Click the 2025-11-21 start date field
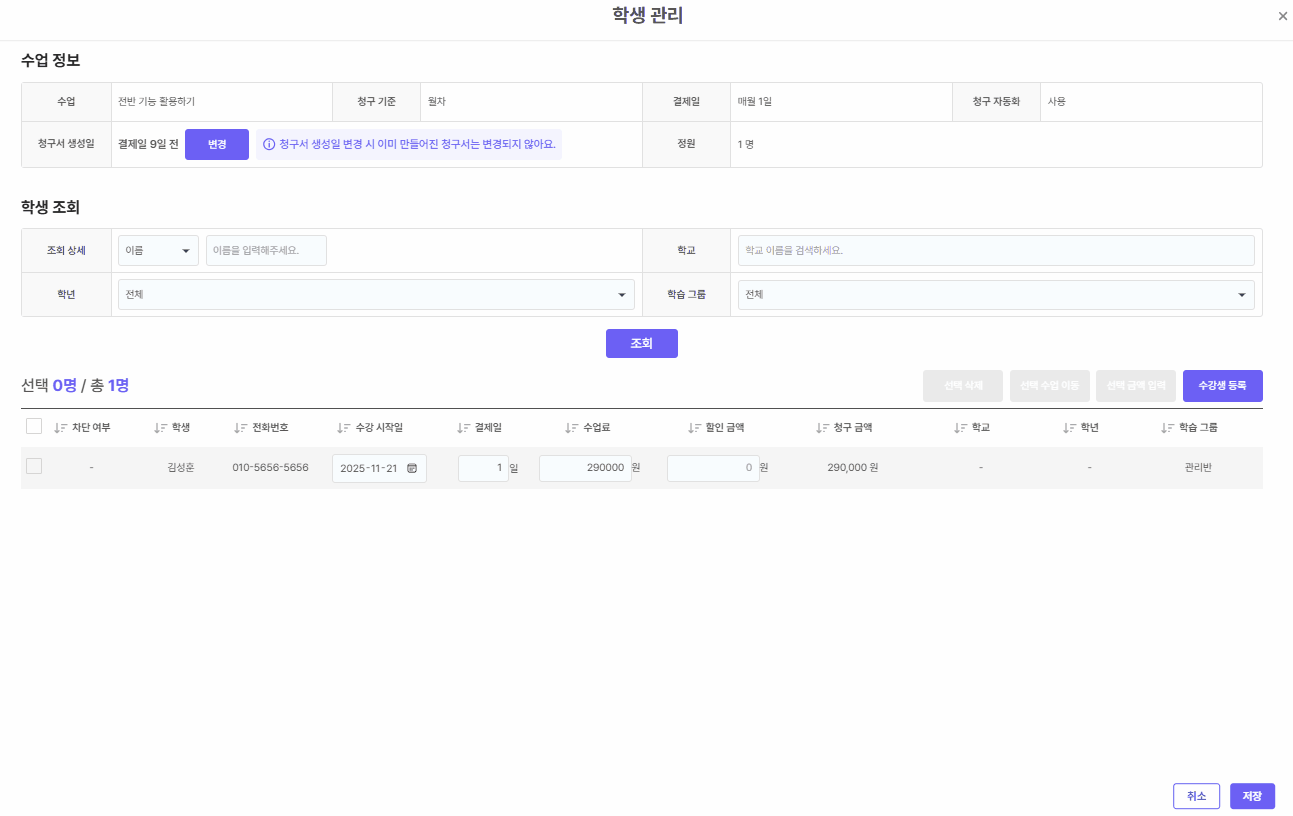 pyautogui.click(x=379, y=468)
